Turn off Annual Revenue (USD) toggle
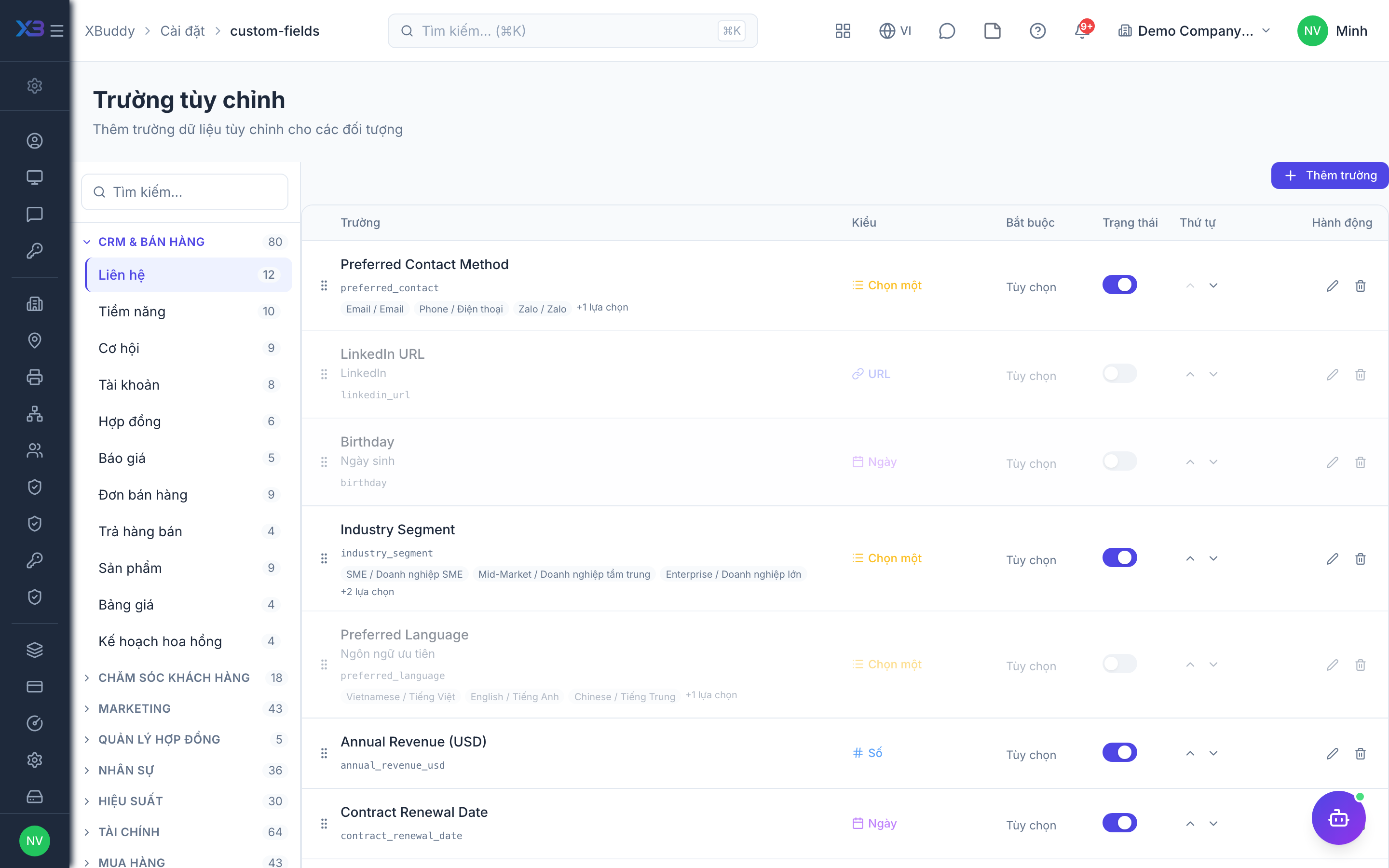Image resolution: width=1389 pixels, height=868 pixels. tap(1119, 752)
